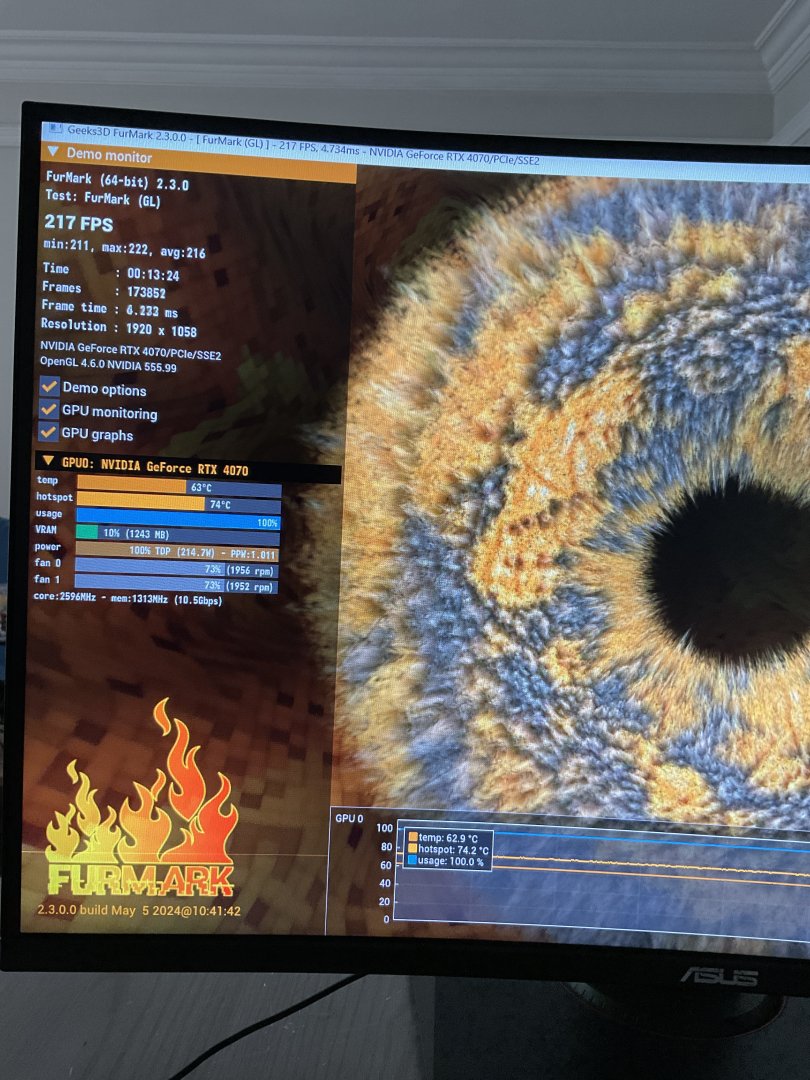Screen dimensions: 810x1080
Task: Uncheck the Demo options checkbox
Action: 49,386
